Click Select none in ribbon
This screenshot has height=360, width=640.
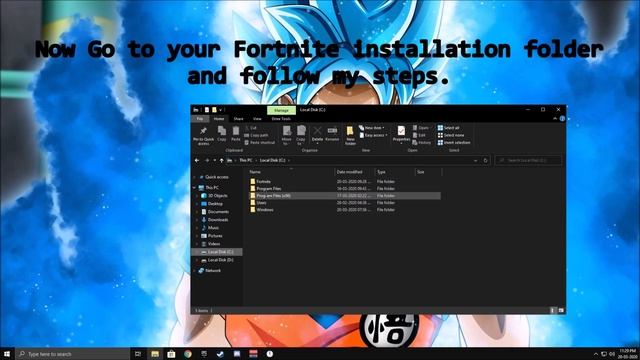click(451, 135)
